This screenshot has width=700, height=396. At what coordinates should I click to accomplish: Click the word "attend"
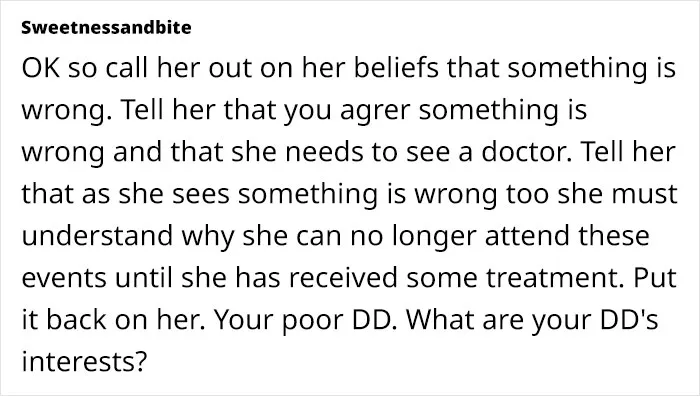click(527, 236)
